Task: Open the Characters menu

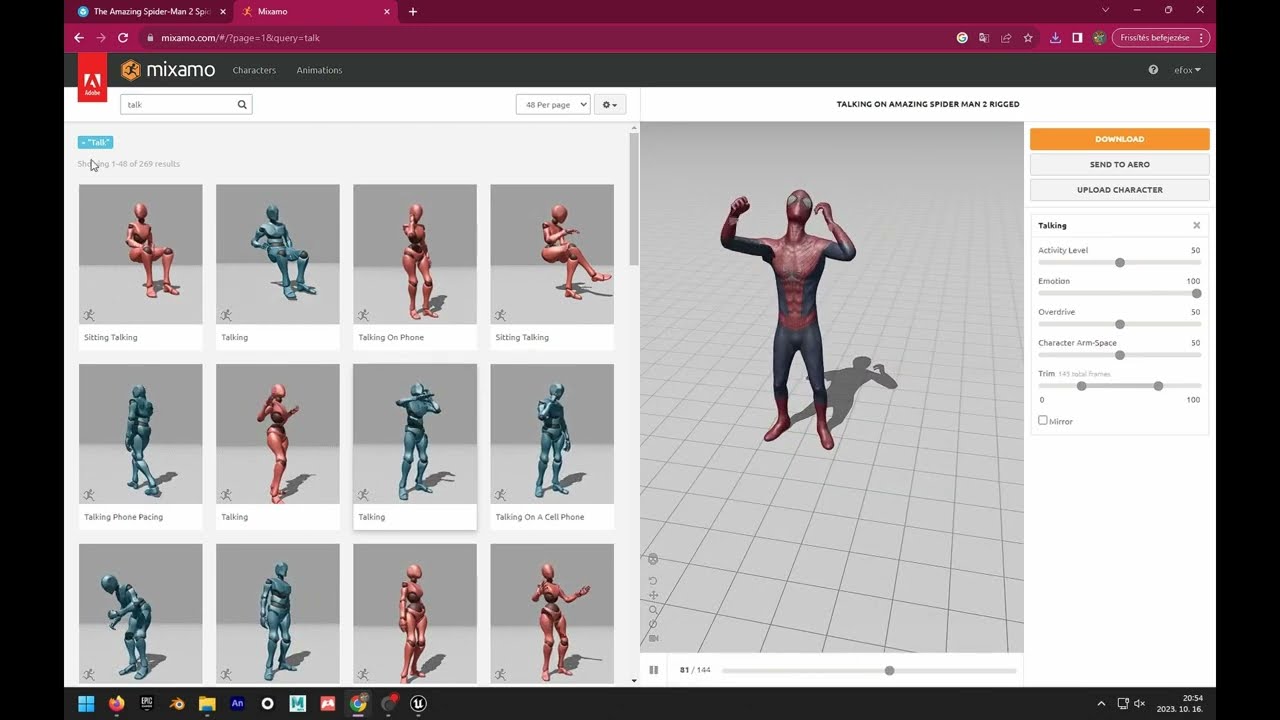Action: coord(254,70)
